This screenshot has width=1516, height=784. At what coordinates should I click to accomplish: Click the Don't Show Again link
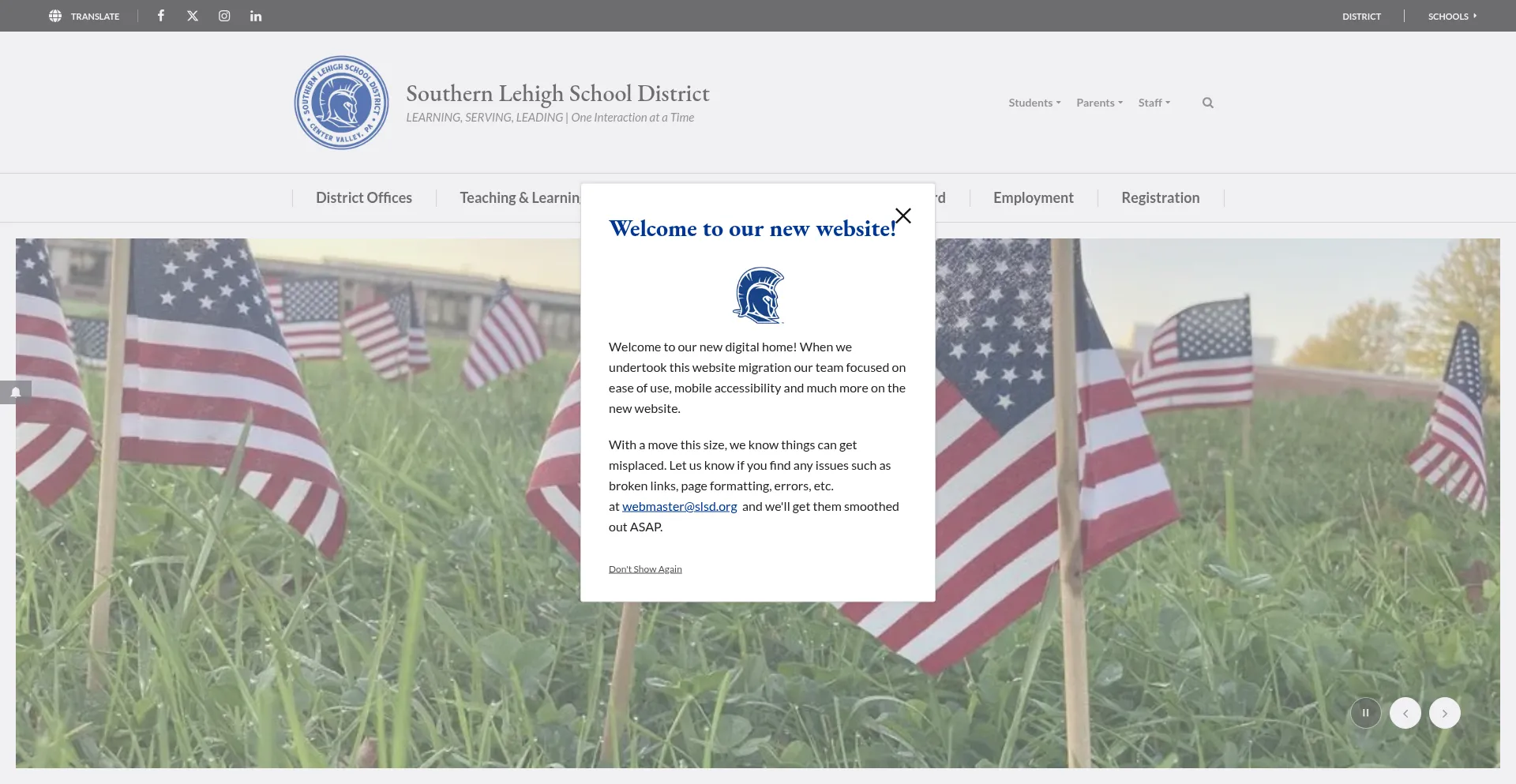[x=645, y=569]
